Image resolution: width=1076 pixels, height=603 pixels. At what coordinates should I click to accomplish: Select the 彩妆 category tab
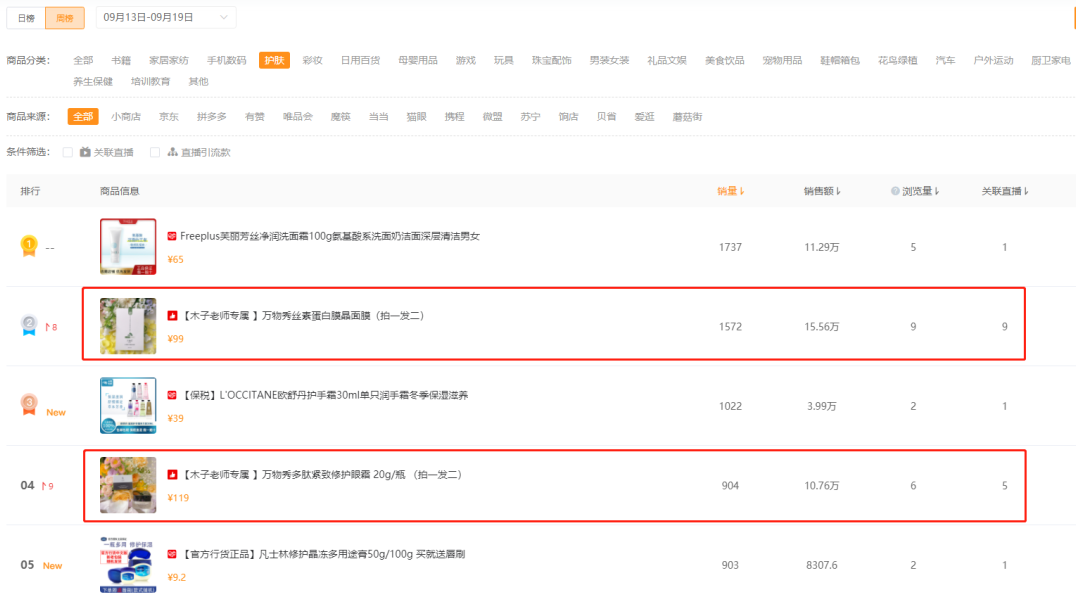point(312,60)
